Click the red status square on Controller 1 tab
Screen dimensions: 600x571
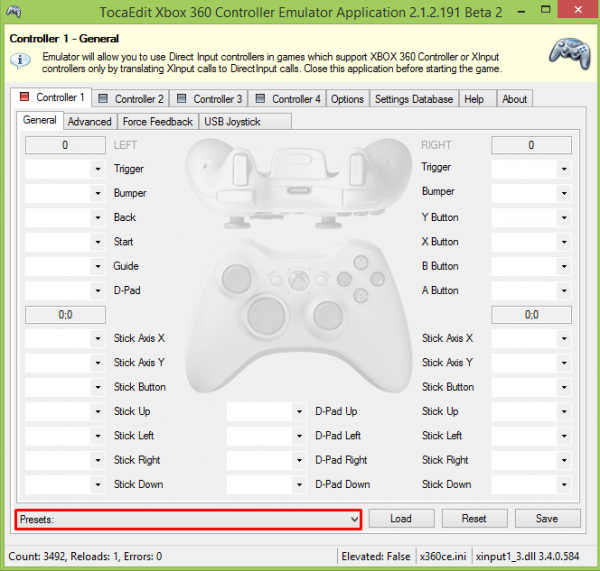pyautogui.click(x=24, y=96)
